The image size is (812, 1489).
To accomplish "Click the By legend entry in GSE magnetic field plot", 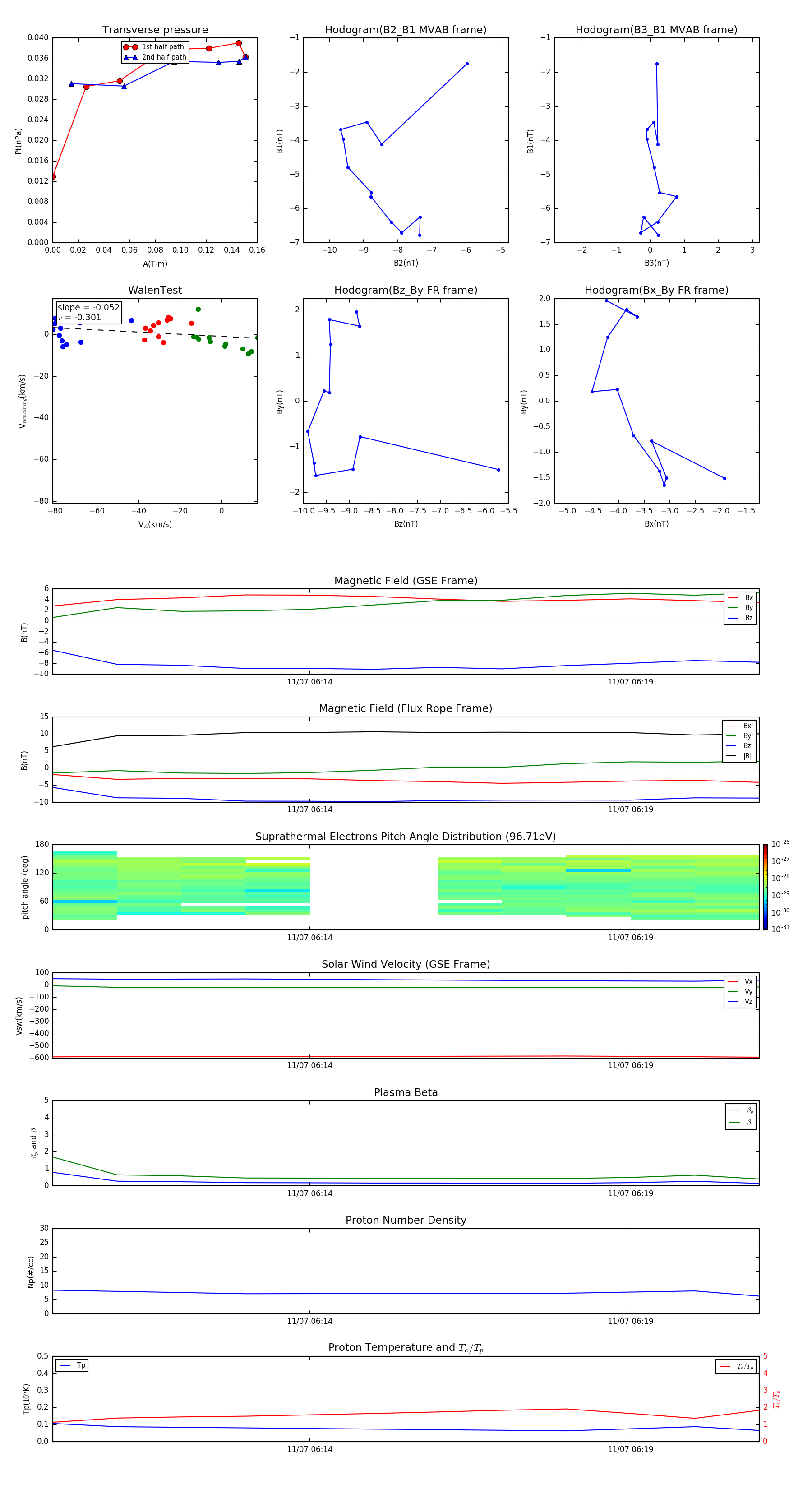I will (x=740, y=608).
